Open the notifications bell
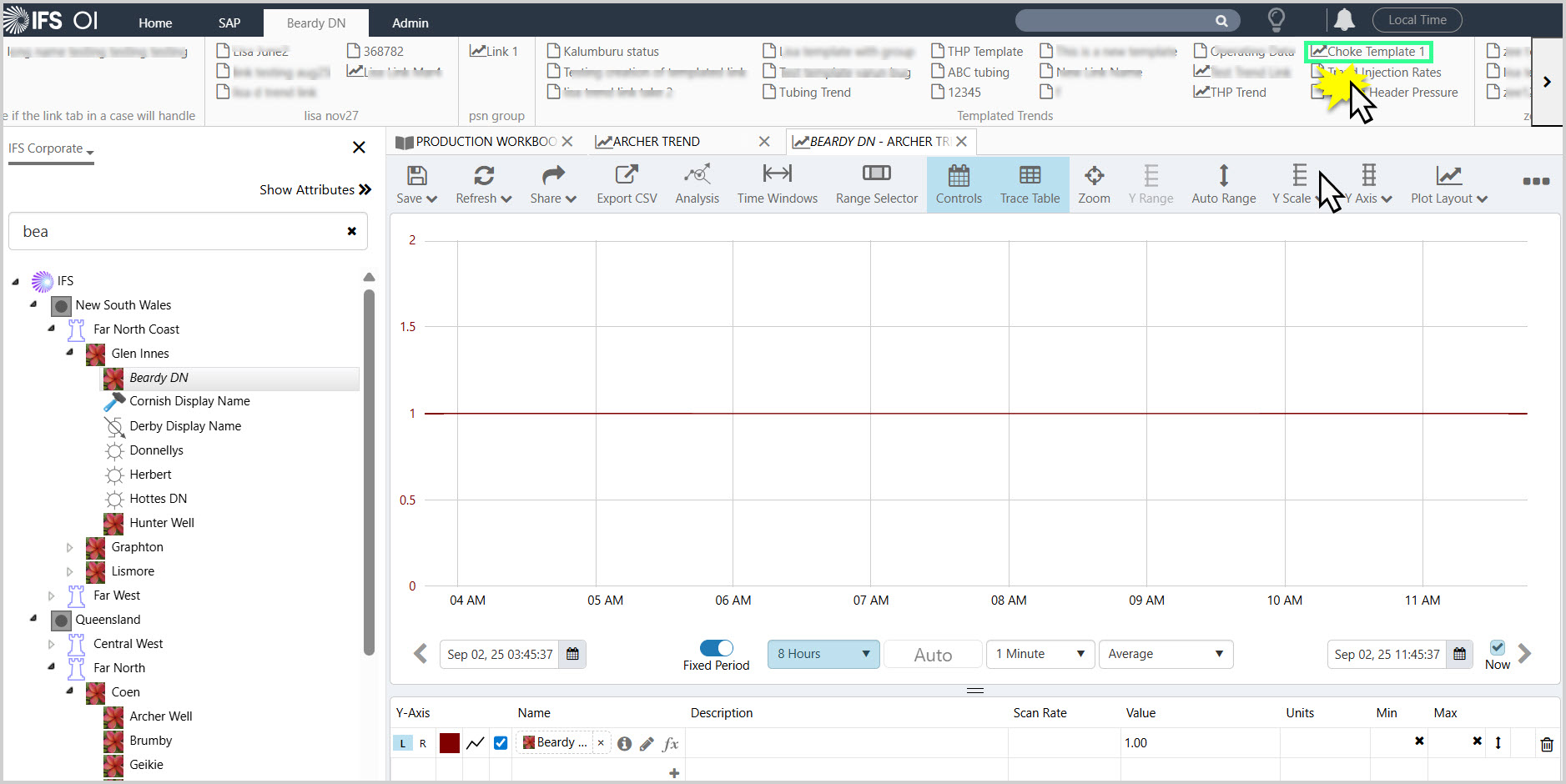The width and height of the screenshot is (1566, 784). pyautogui.click(x=1344, y=20)
